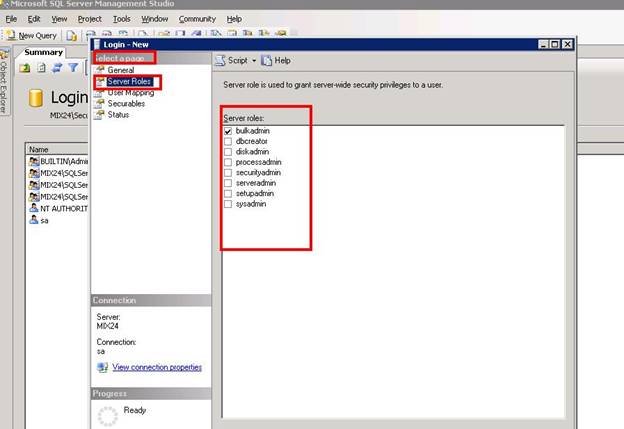The height and width of the screenshot is (429, 624).
Task: Open the Edit menu
Action: 34,19
